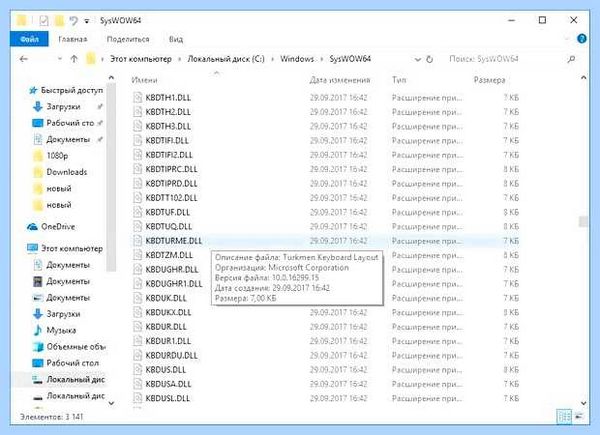Click the OneDrive cloud icon
The image size is (600, 435).
33,227
